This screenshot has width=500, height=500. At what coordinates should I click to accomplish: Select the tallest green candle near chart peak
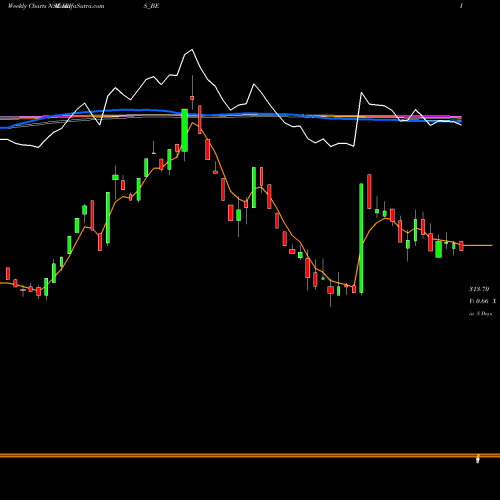184,130
